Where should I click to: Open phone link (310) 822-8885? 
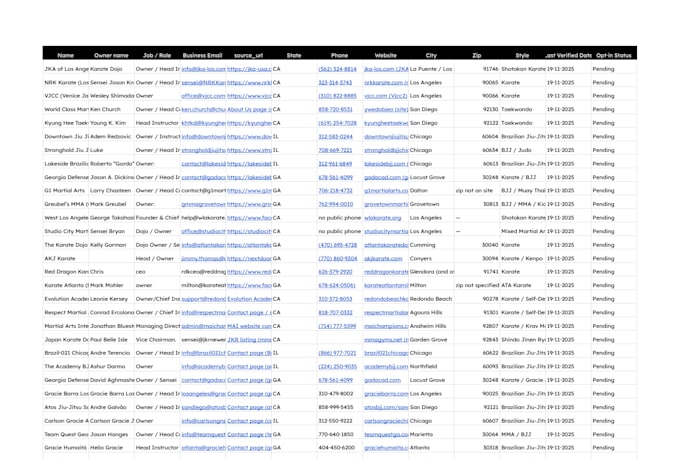coord(337,96)
